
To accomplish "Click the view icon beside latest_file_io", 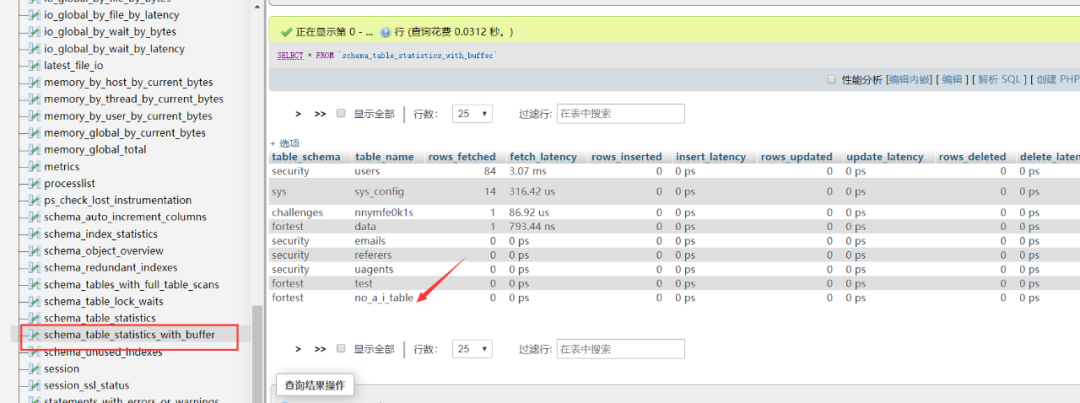I will 34,65.
